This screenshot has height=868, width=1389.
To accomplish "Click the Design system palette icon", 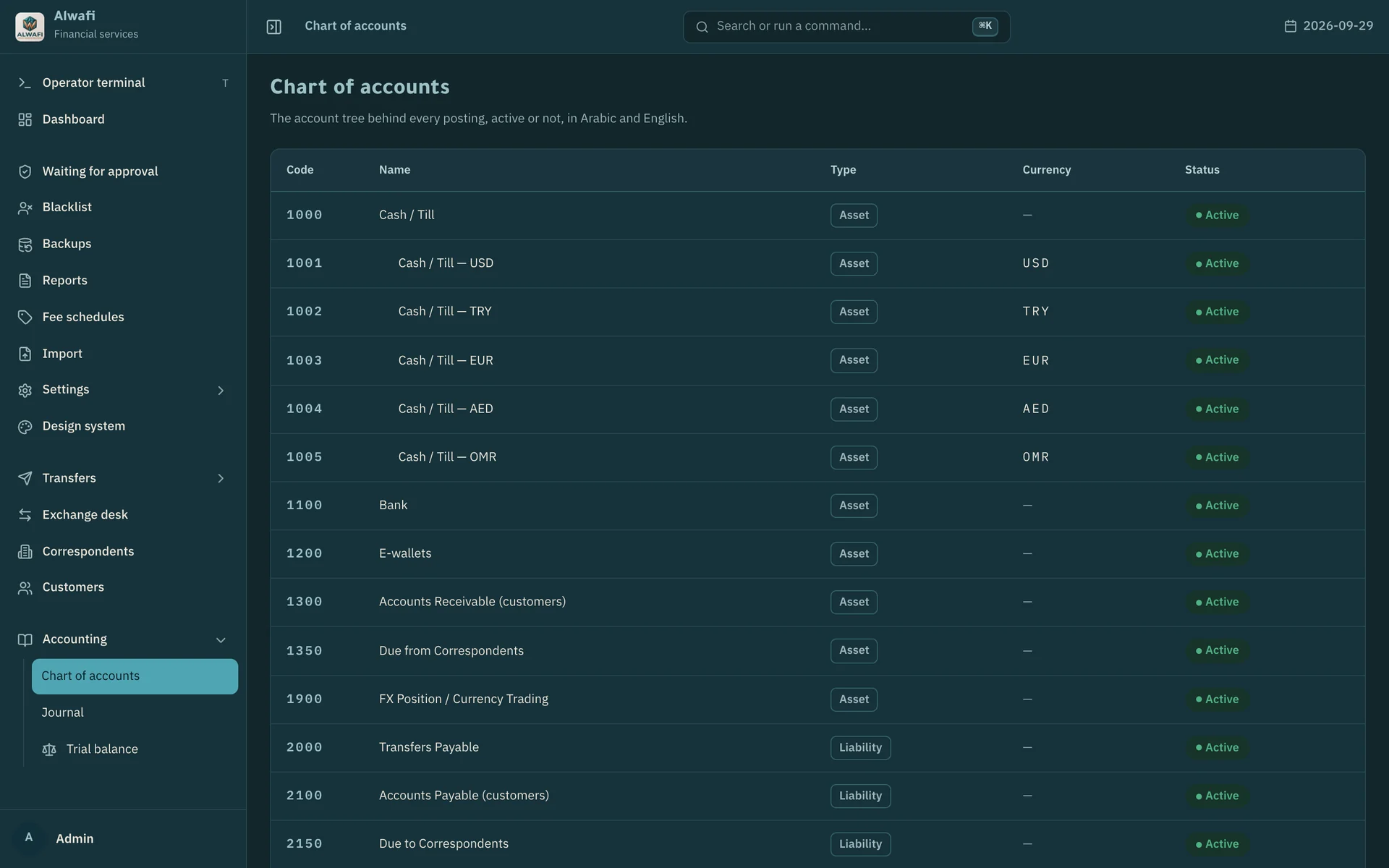I will click(x=25, y=427).
